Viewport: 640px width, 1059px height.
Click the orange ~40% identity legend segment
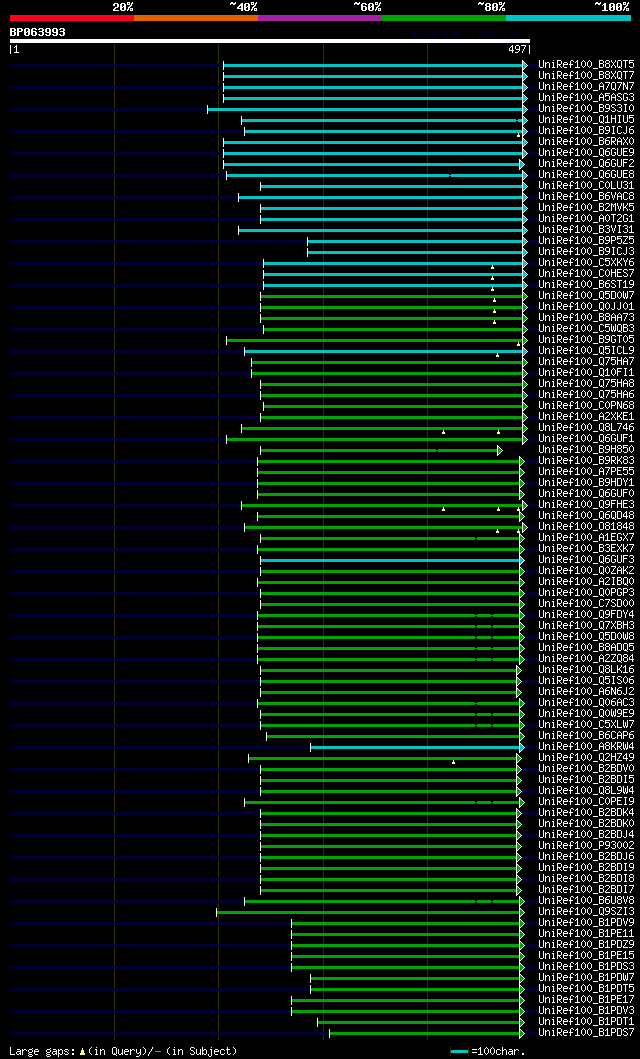tap(196, 18)
